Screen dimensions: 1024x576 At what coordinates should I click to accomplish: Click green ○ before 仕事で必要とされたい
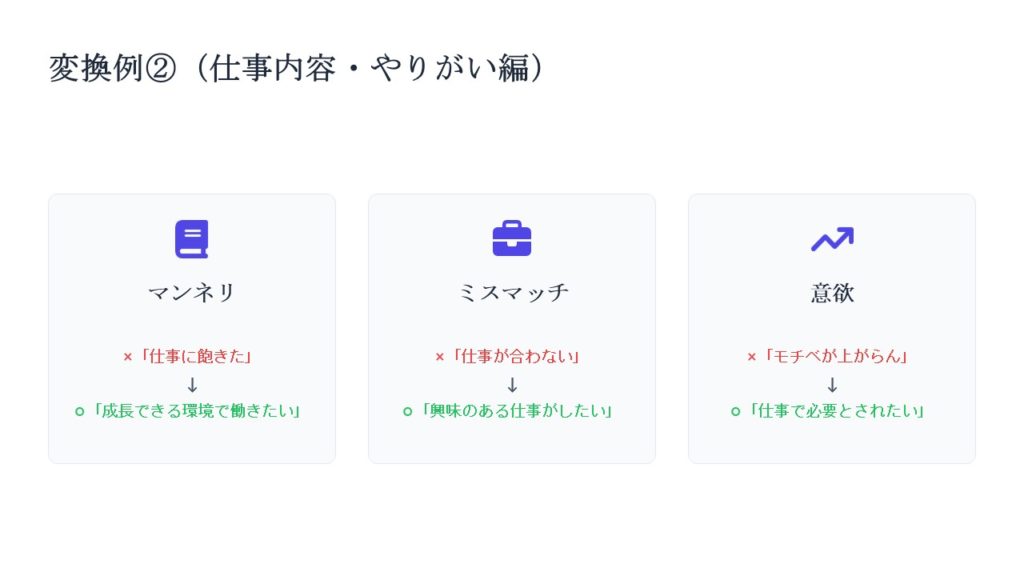click(736, 411)
